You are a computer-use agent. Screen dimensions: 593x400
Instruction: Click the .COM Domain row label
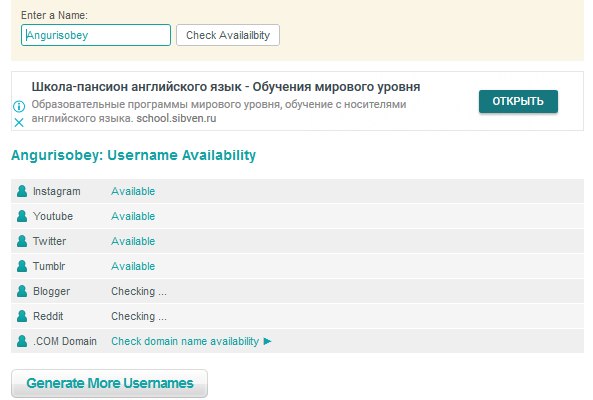[x=65, y=341]
